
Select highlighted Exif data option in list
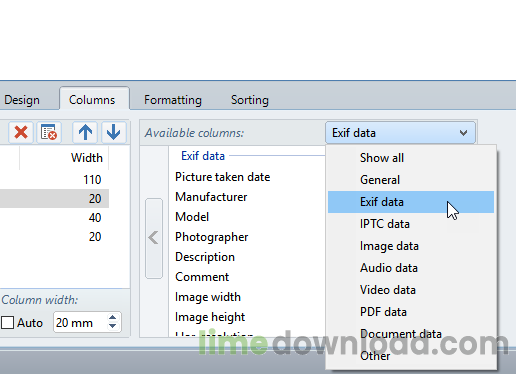coord(411,202)
